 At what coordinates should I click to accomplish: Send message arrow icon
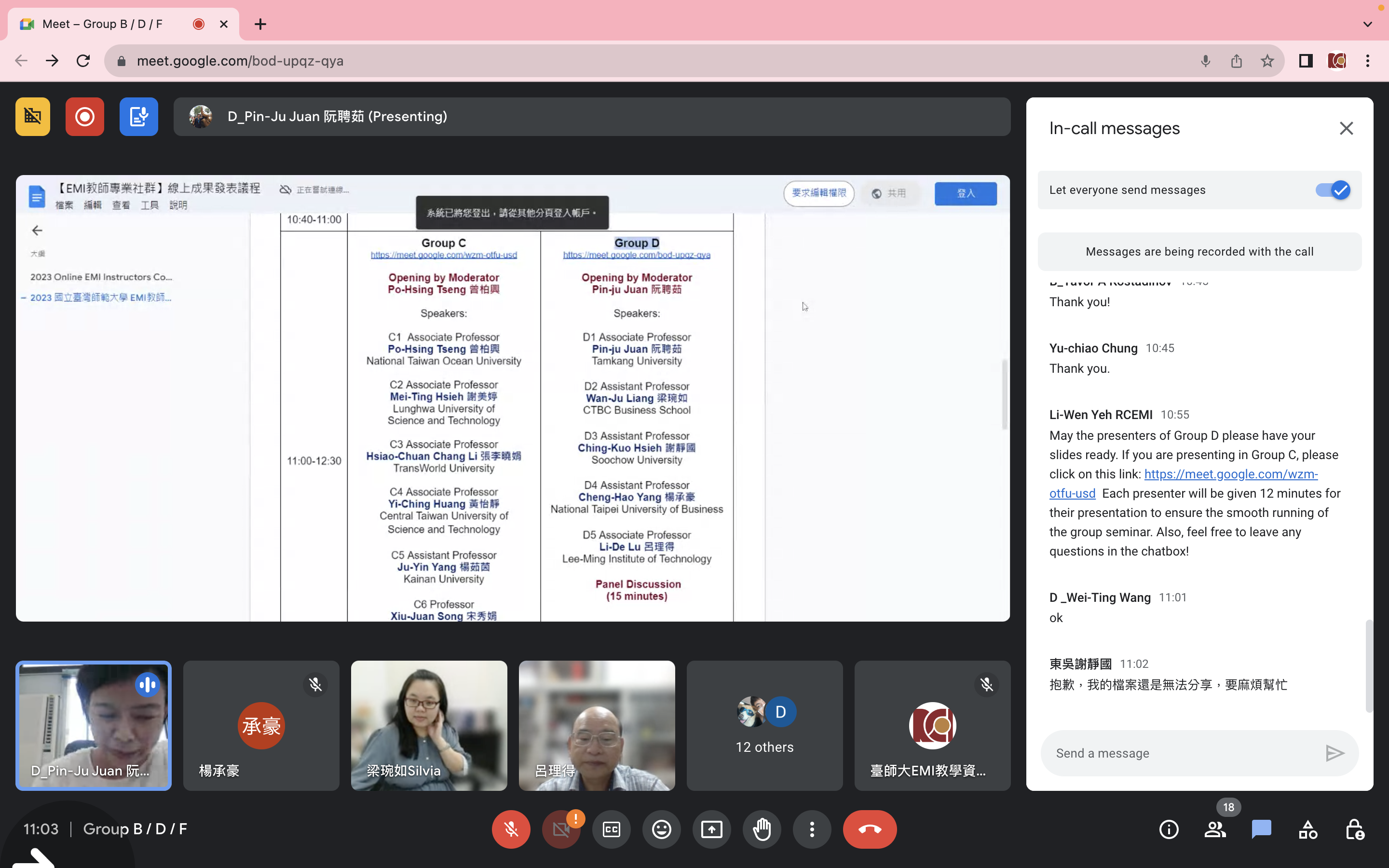(x=1335, y=753)
